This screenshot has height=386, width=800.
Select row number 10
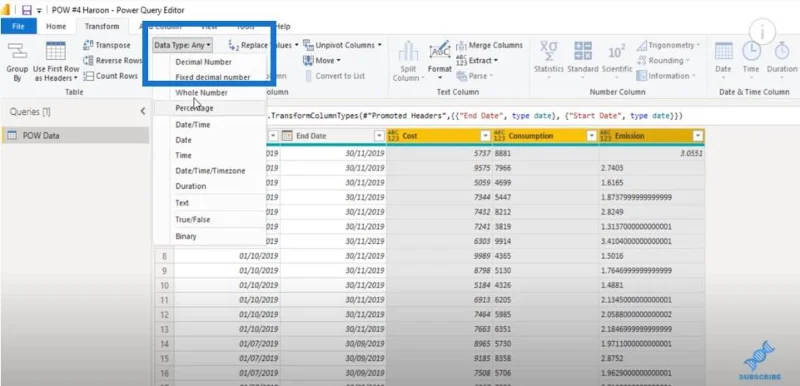(164, 285)
